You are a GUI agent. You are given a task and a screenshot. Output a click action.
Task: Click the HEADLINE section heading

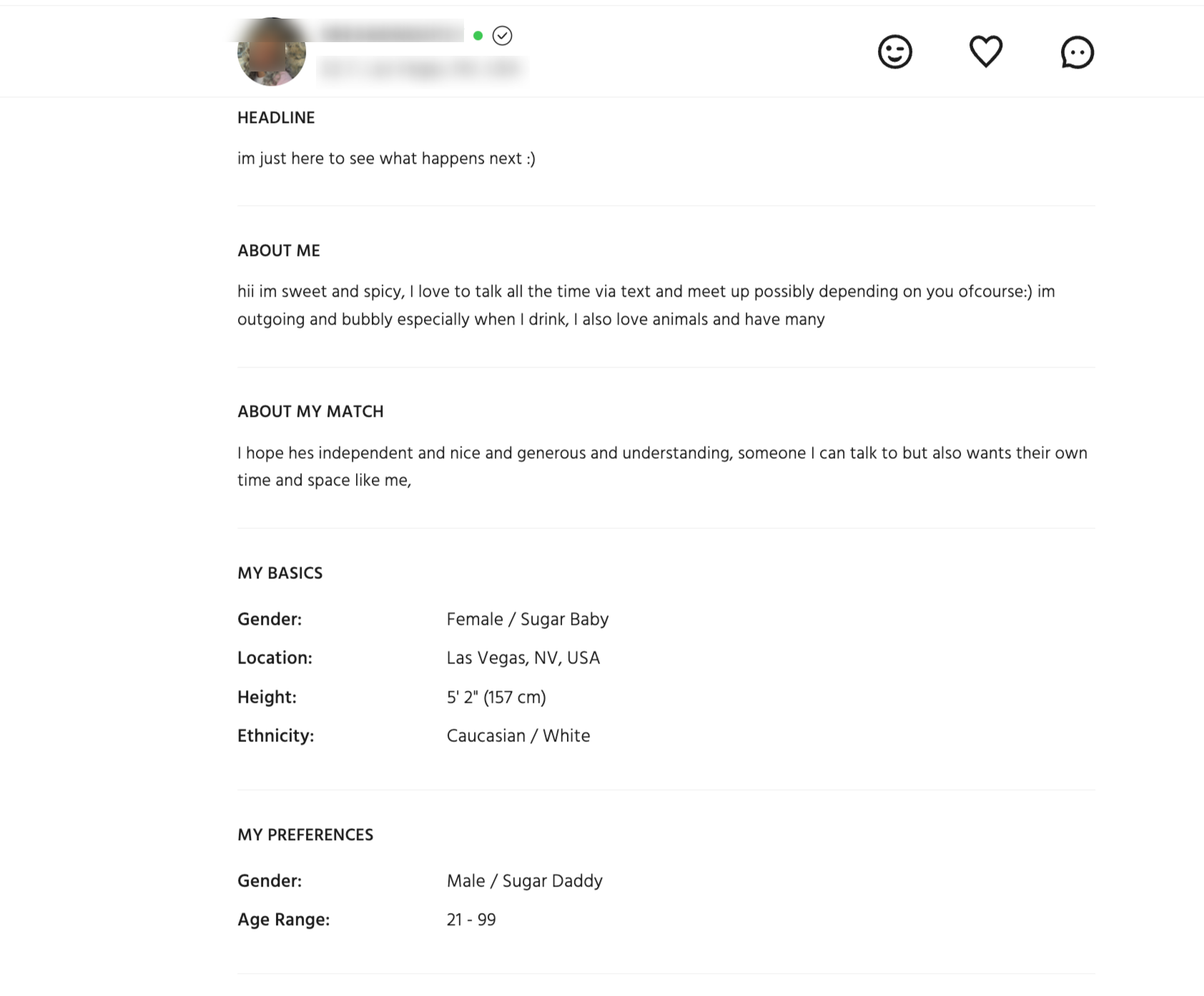[276, 118]
